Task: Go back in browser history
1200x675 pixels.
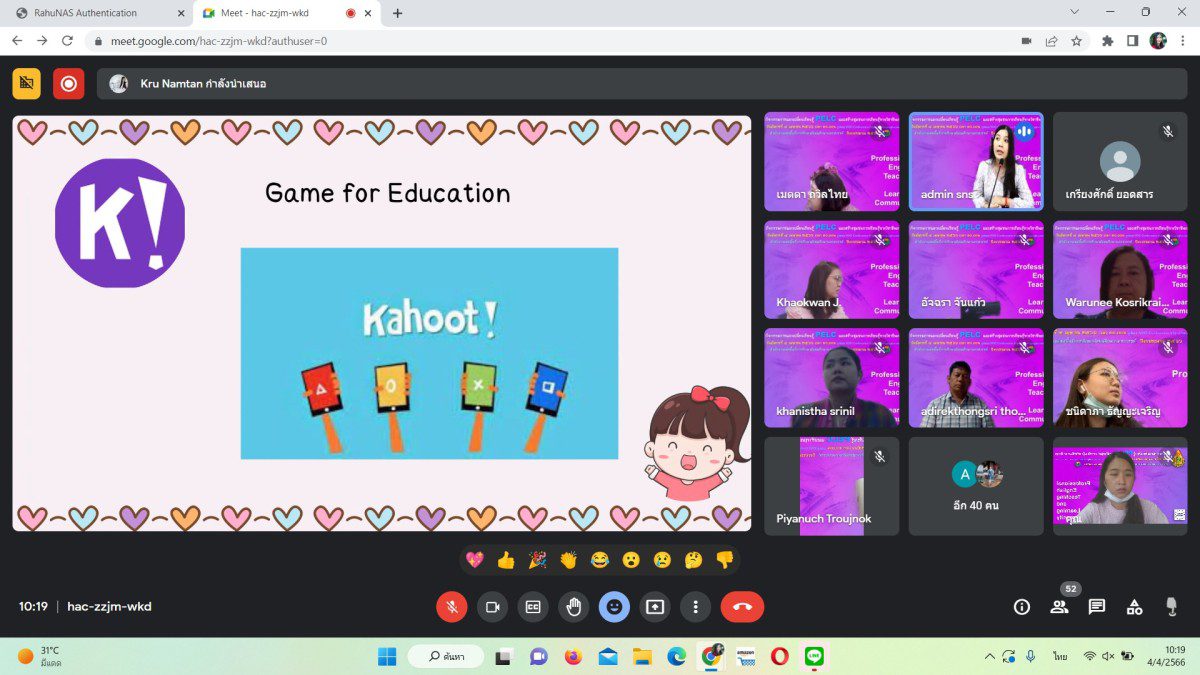Action: tap(17, 41)
